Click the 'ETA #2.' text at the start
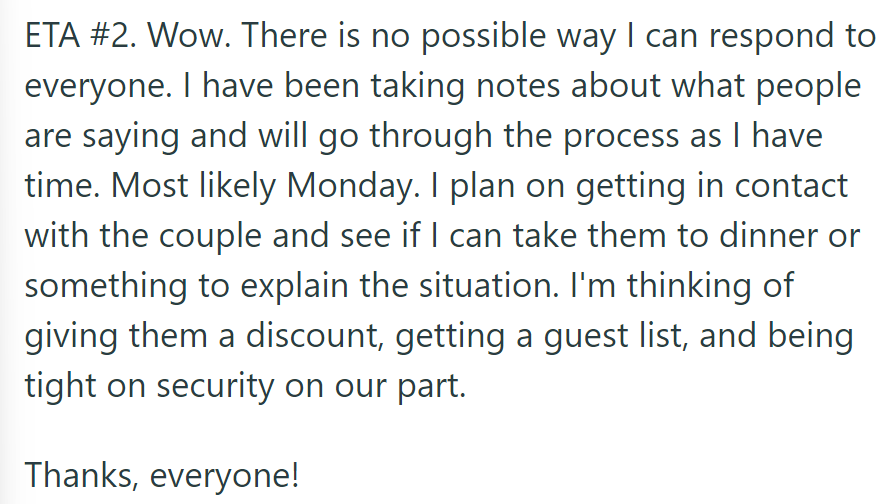Viewport: 893px width, 504px height. click(80, 35)
